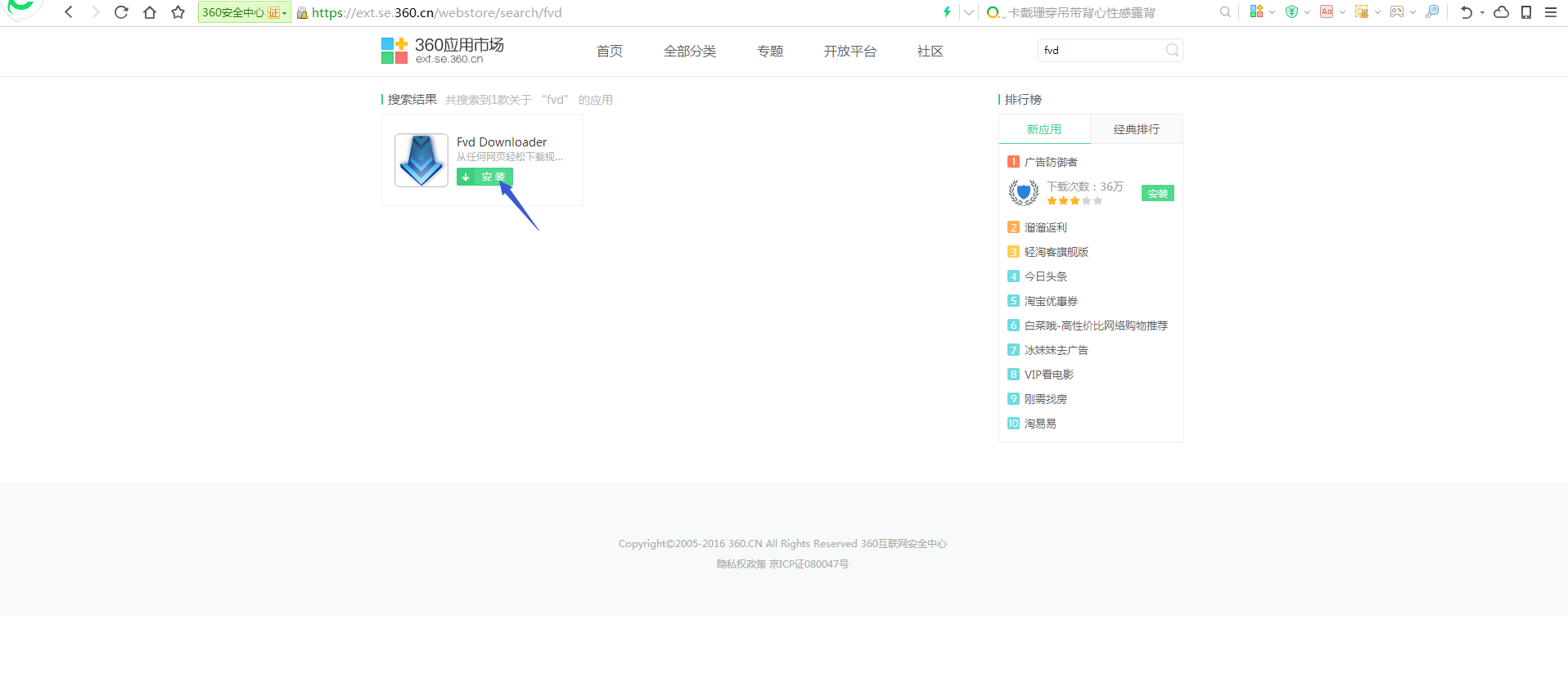Open 白菜哦-高性价比网络购物推荐 ranking entry

(1096, 326)
